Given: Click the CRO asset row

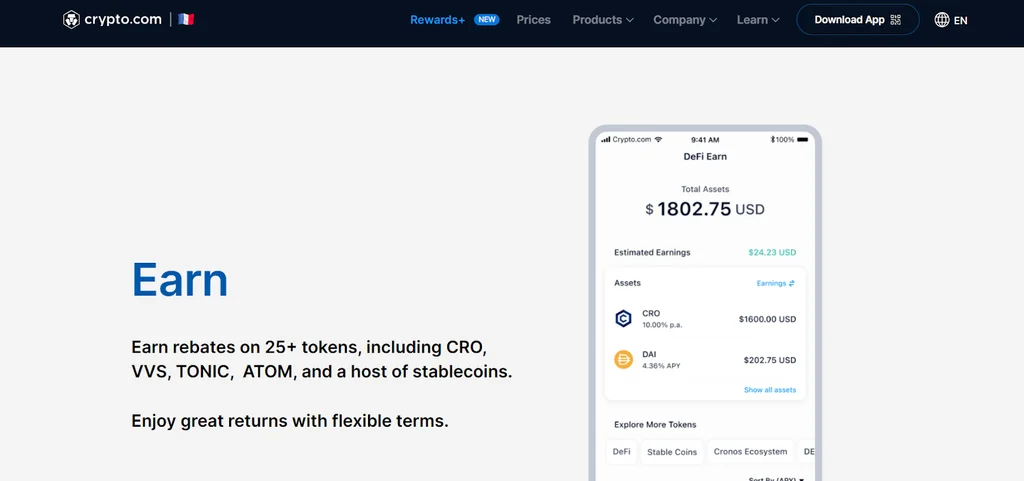Looking at the screenshot, I should point(705,318).
